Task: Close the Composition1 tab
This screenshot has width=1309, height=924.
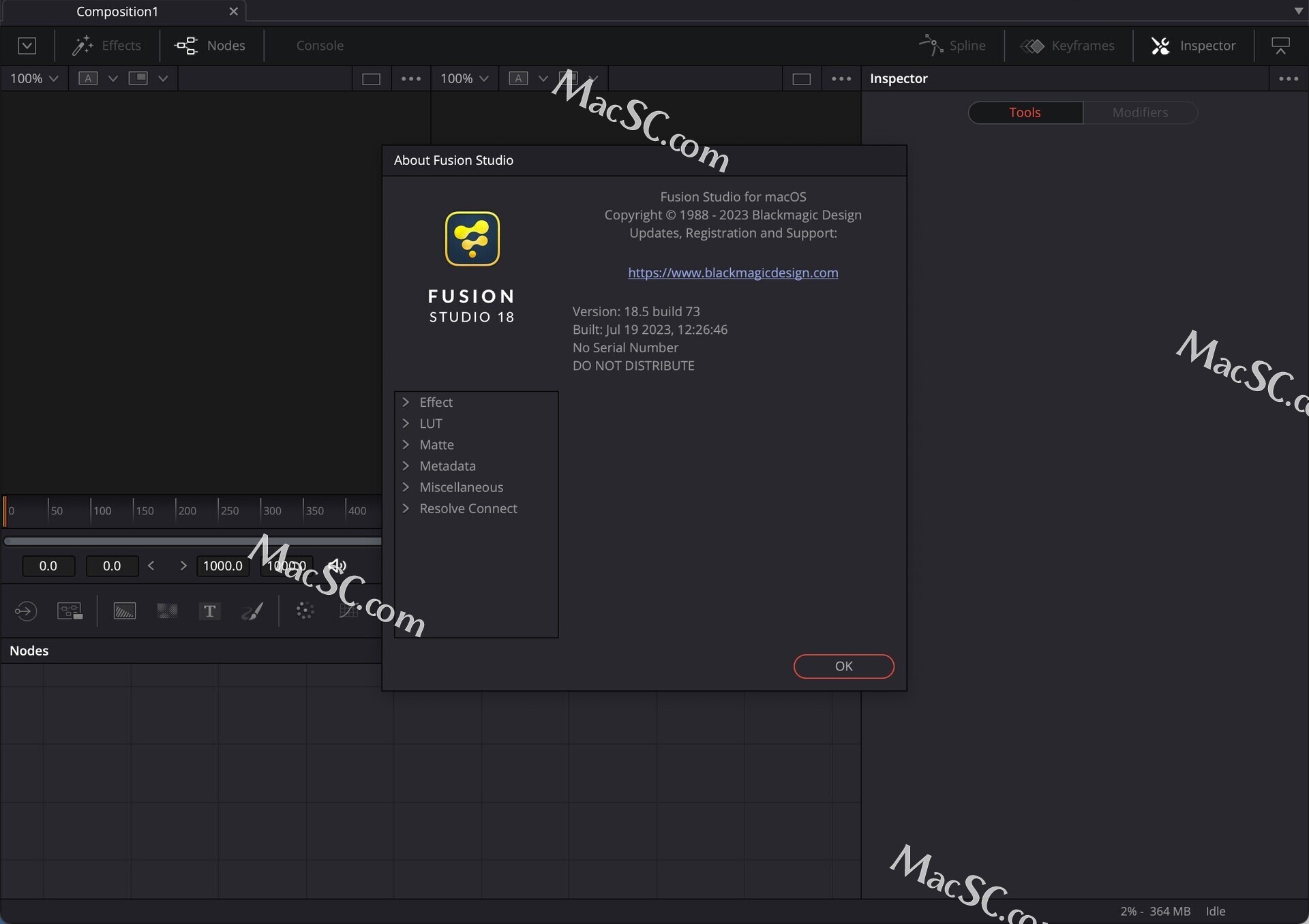Action: (x=233, y=12)
